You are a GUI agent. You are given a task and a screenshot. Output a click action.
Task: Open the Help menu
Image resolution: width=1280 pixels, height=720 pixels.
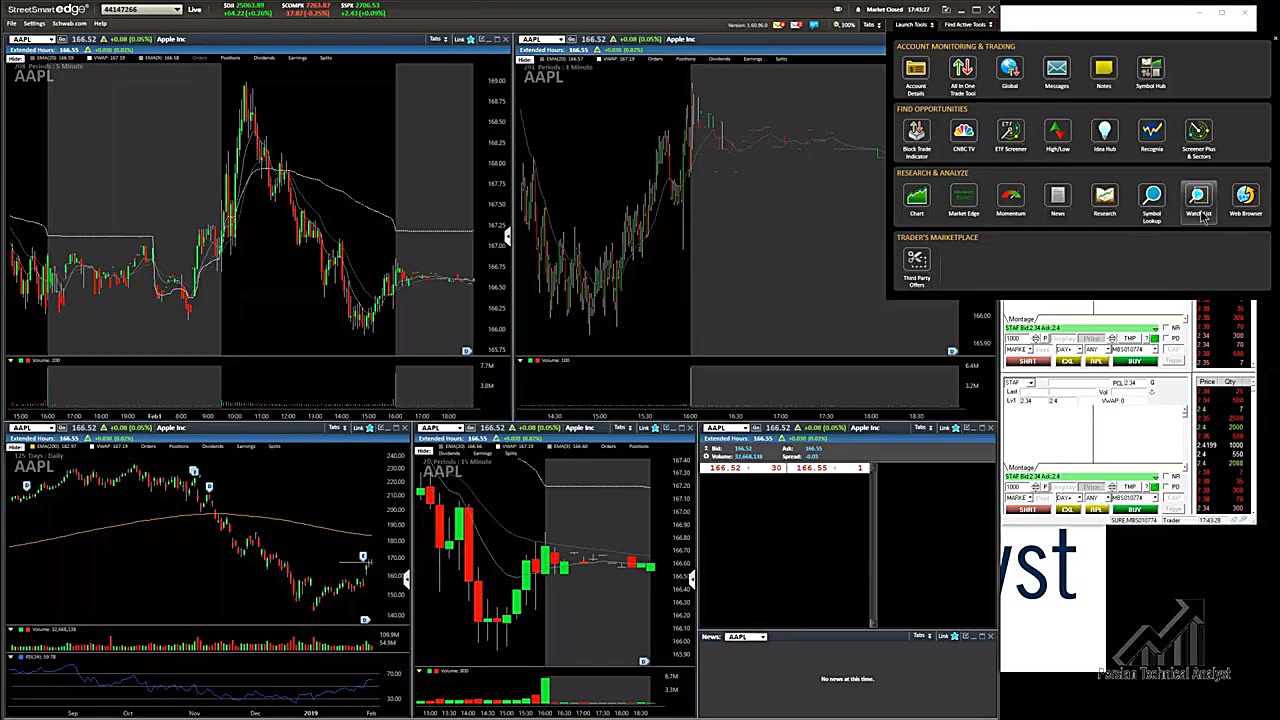coord(100,24)
